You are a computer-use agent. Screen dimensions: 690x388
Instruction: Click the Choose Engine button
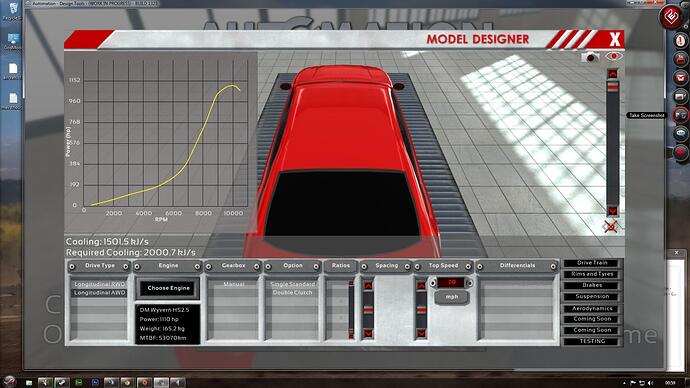[x=168, y=288]
